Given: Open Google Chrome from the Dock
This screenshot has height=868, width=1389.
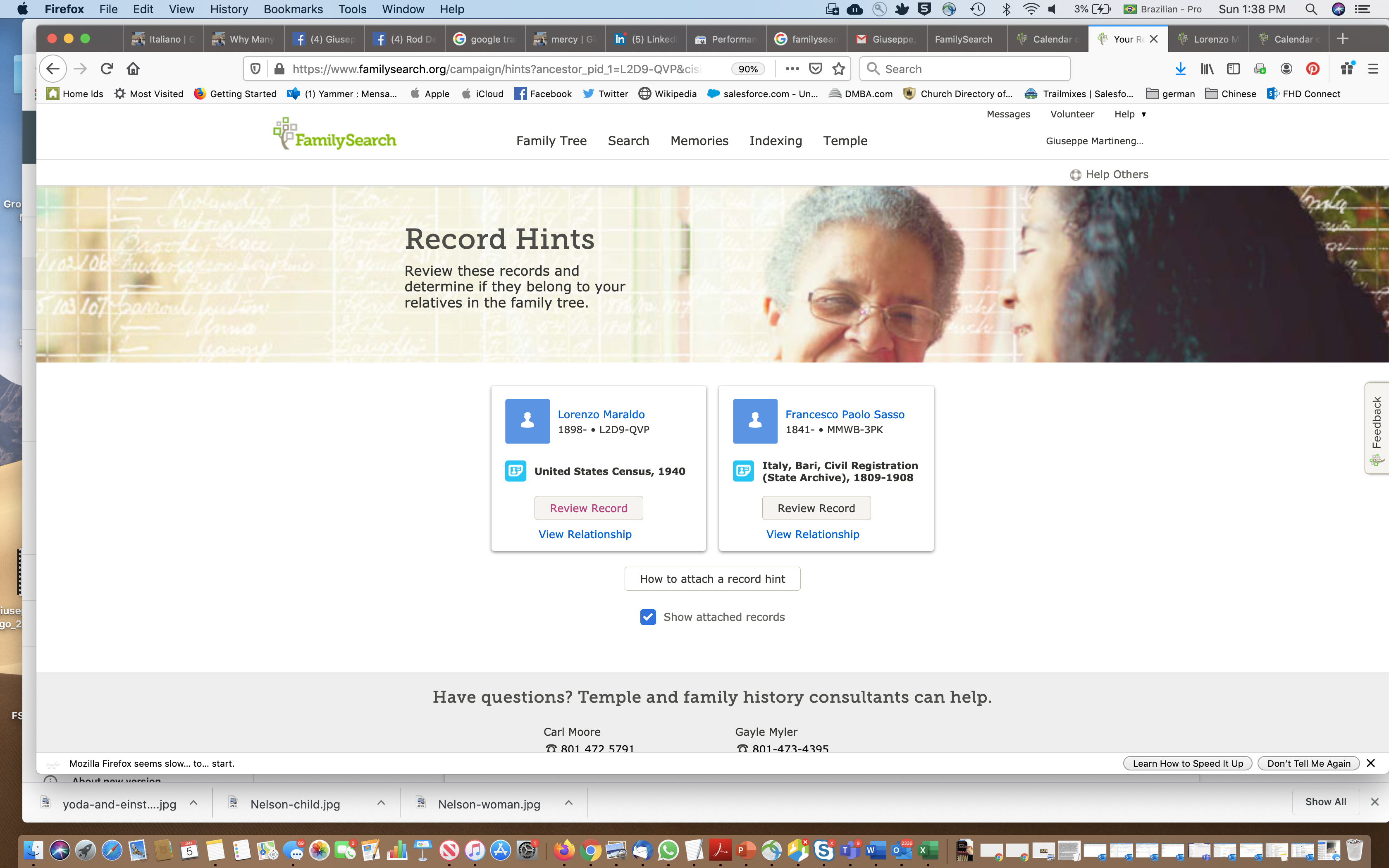Looking at the screenshot, I should 590,850.
